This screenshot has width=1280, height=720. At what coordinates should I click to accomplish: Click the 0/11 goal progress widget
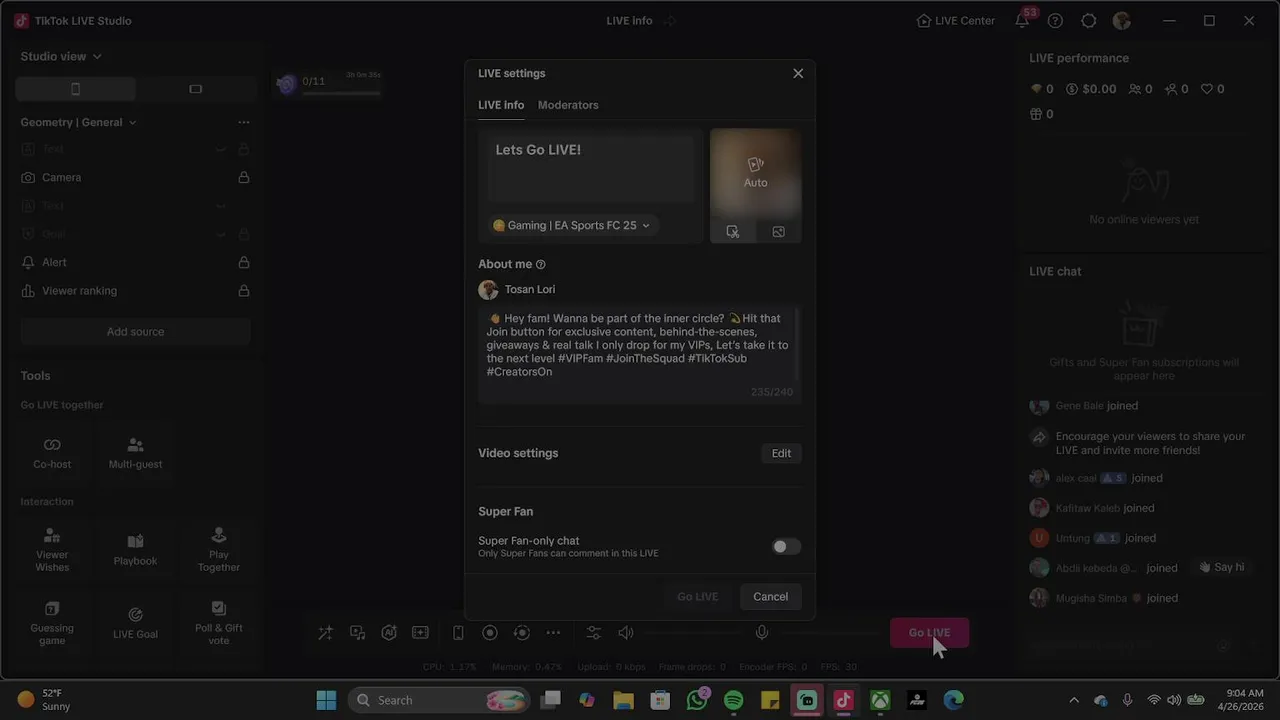click(329, 84)
